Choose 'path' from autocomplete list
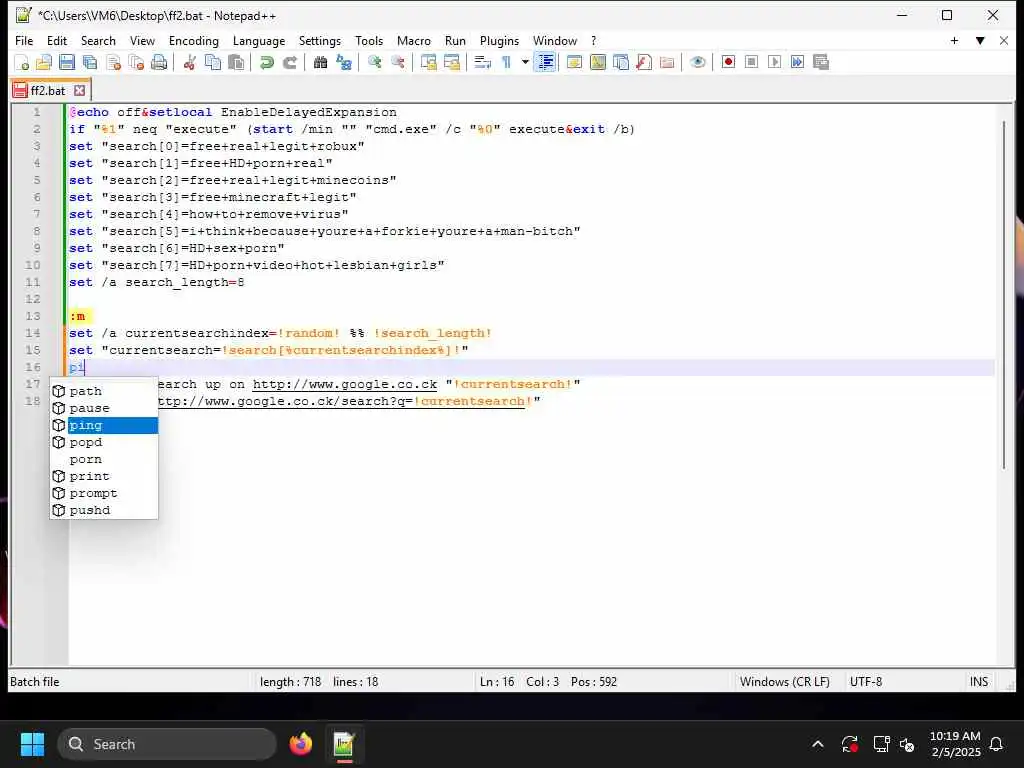The image size is (1024, 768). pyautogui.click(x=104, y=391)
